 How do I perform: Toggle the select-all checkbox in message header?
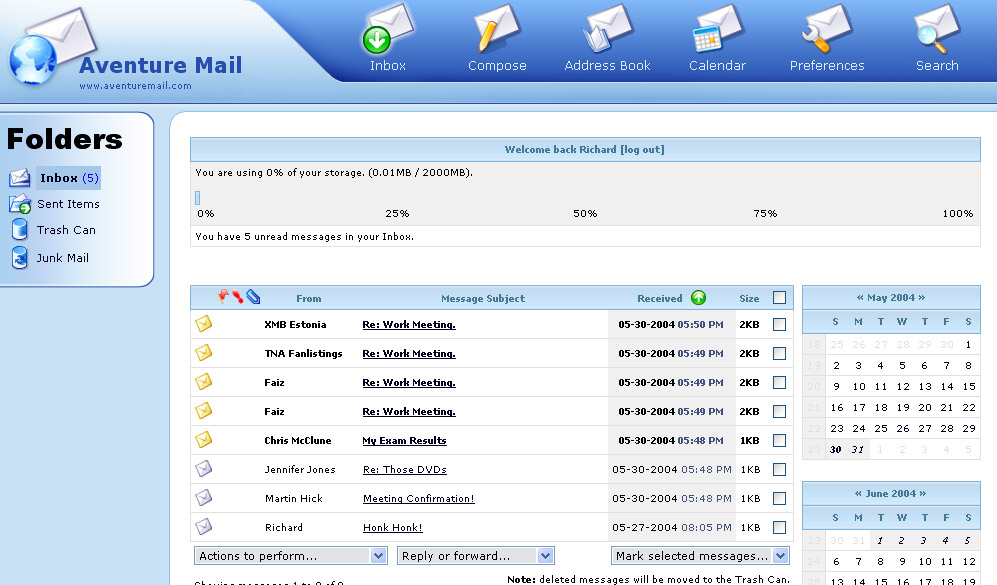[x=779, y=298]
